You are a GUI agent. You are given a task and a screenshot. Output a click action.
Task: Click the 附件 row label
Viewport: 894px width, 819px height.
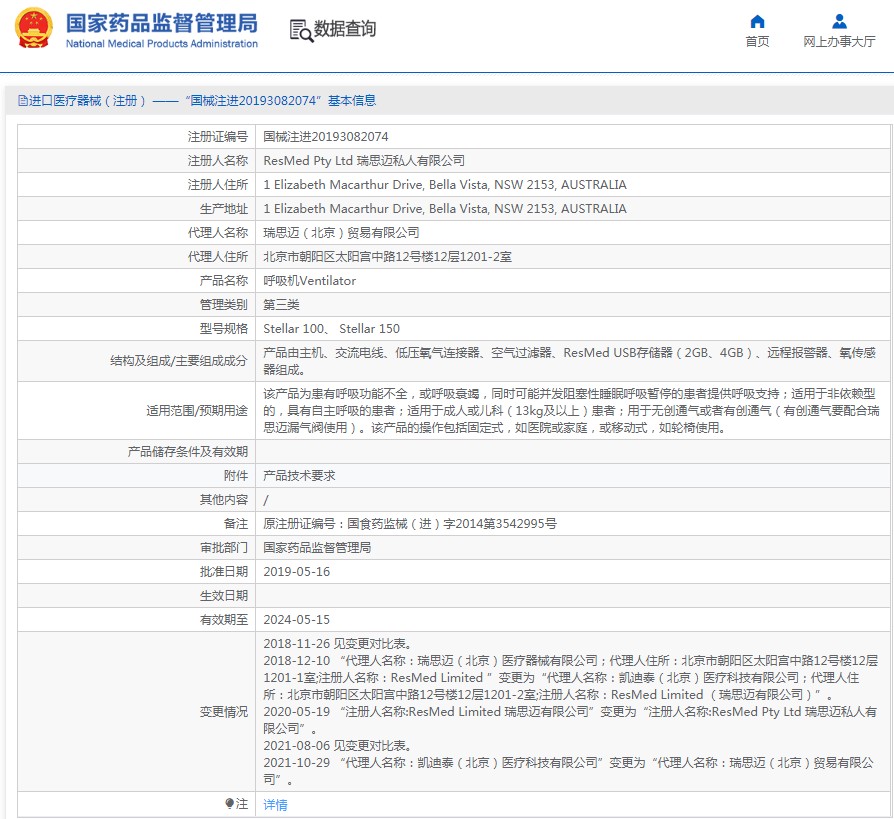235,476
